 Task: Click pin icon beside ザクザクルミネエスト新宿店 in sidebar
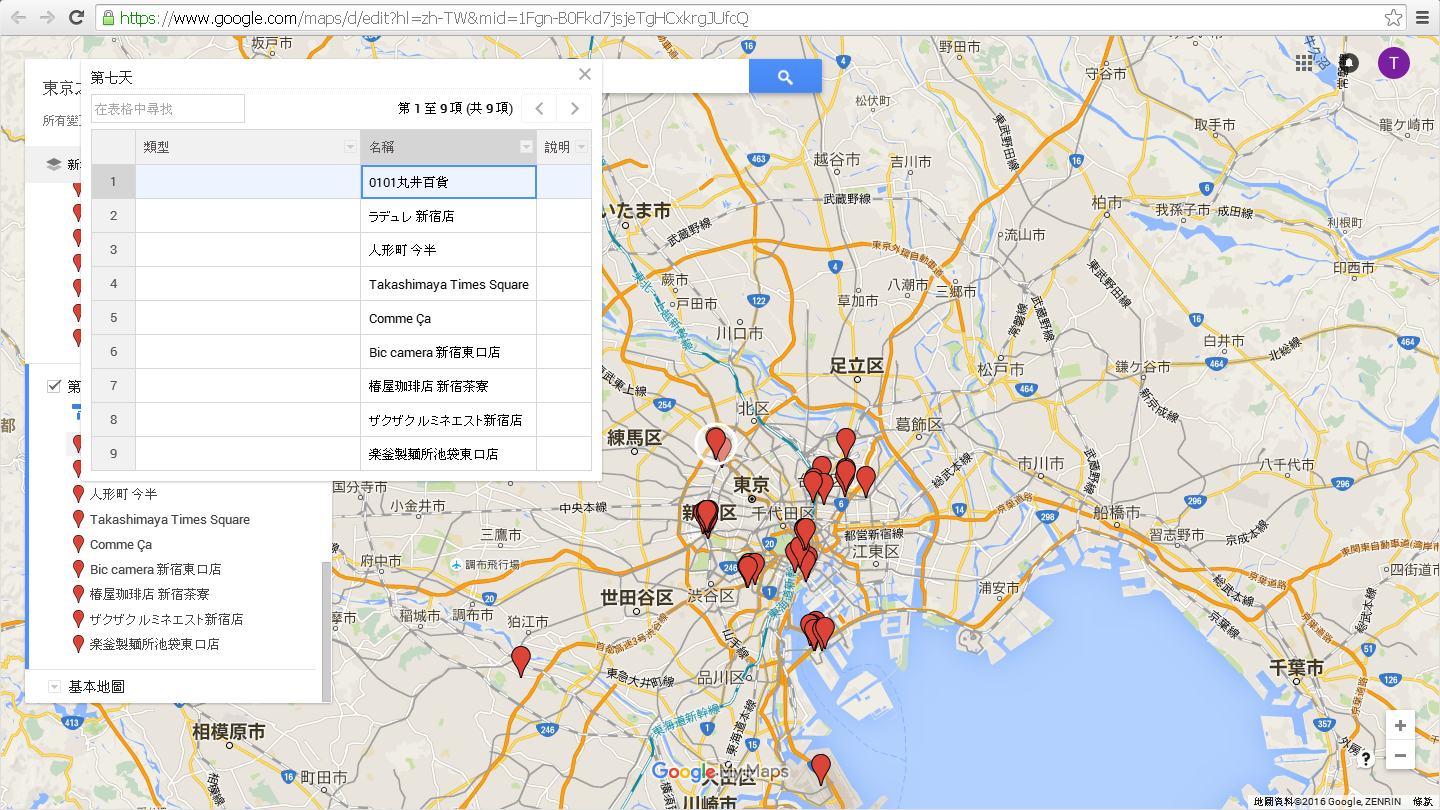(78, 619)
